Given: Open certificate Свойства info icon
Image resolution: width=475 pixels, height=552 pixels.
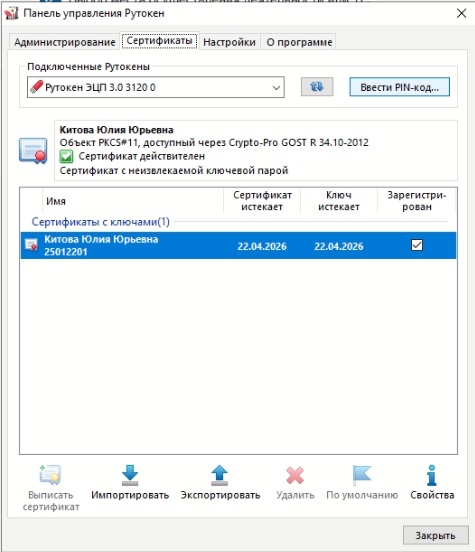Looking at the screenshot, I should tap(432, 475).
